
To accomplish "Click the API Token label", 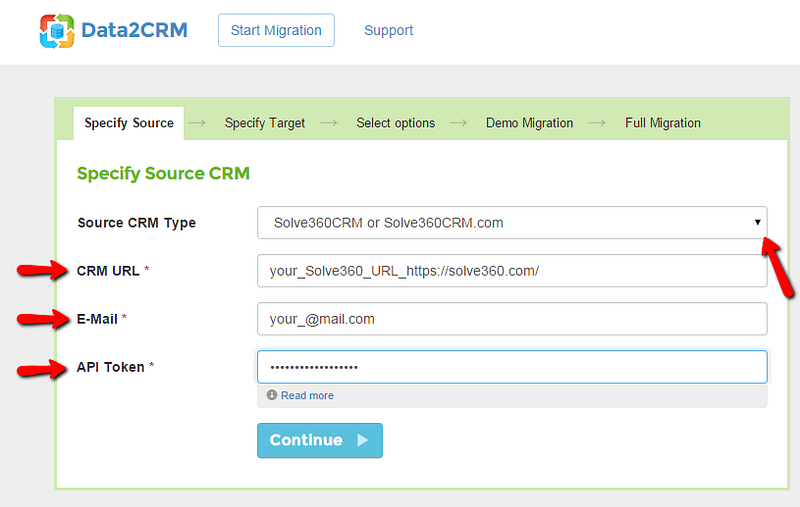I will pyautogui.click(x=110, y=367).
